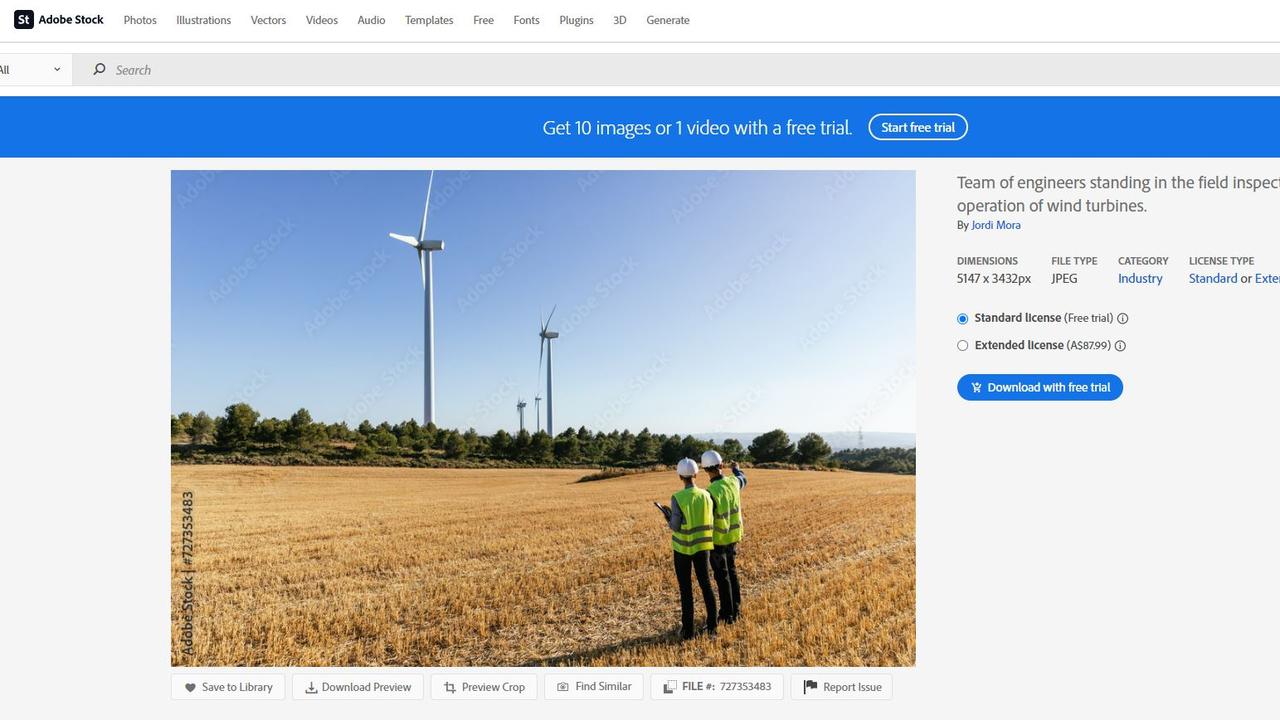Open the Fonts menu item

526,20
